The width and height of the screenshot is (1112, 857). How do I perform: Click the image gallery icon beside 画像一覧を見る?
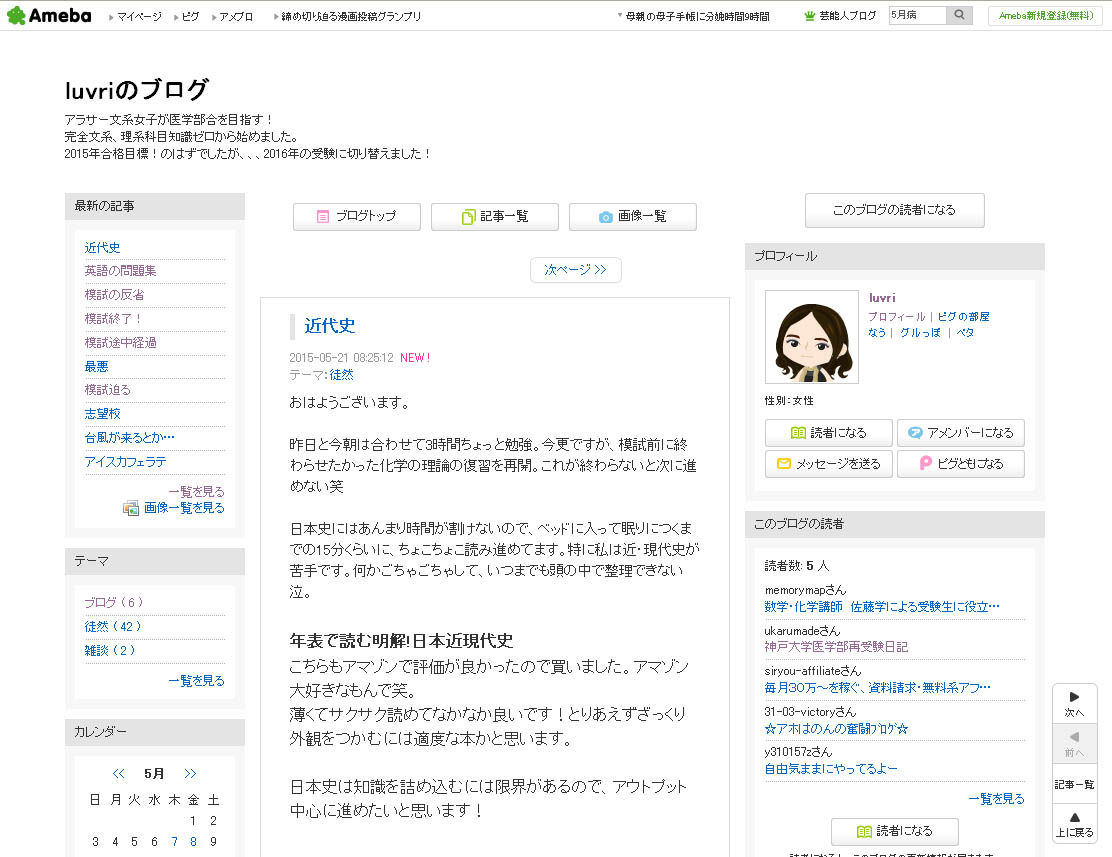click(x=130, y=508)
